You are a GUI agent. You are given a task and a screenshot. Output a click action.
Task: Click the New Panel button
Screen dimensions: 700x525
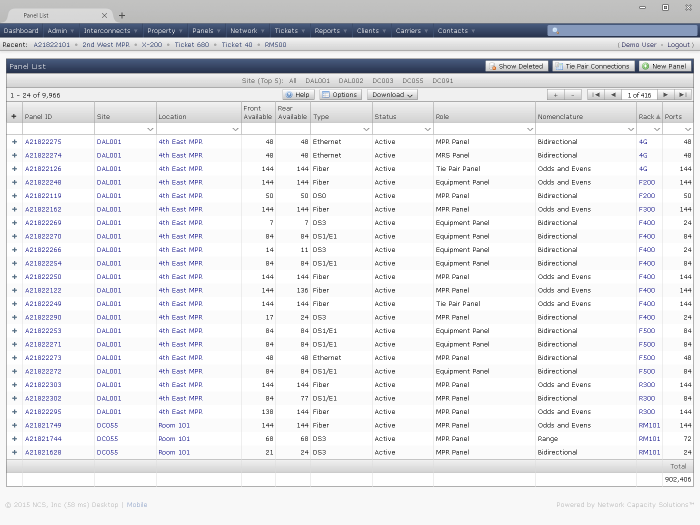tap(664, 66)
